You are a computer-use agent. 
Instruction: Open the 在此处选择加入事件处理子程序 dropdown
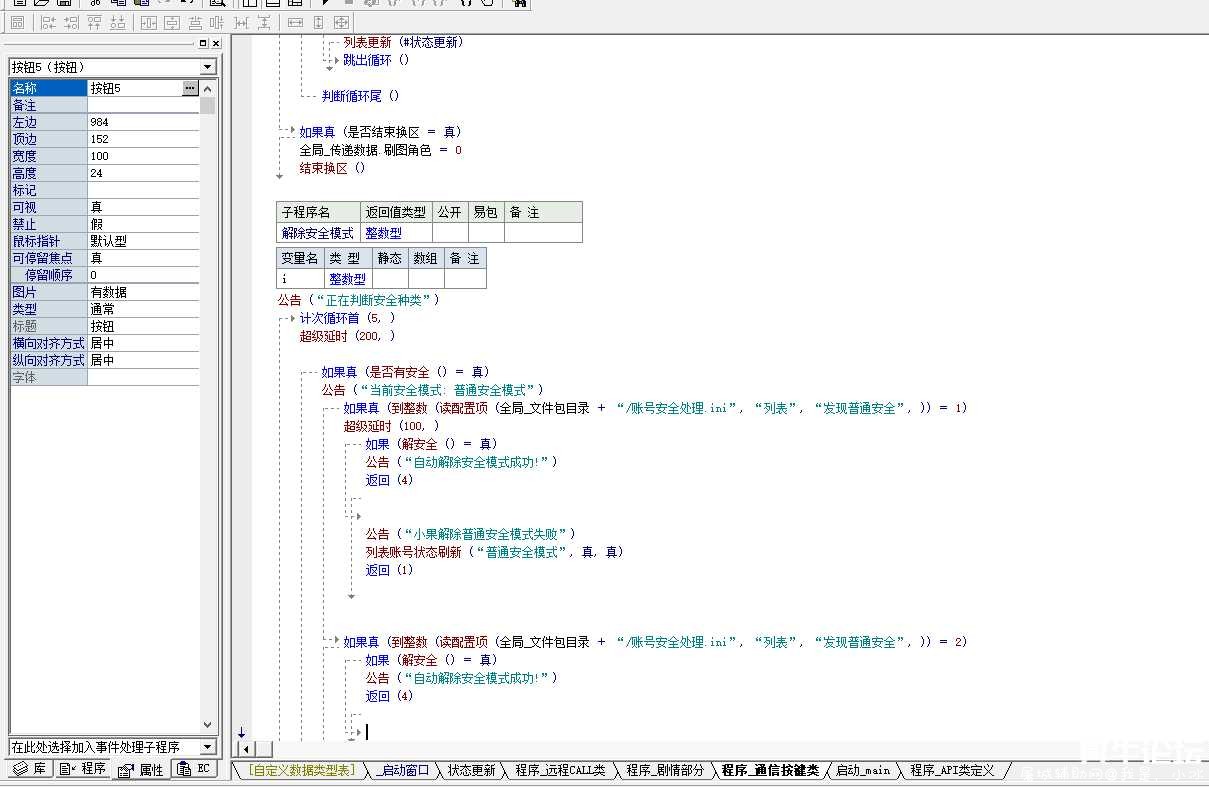208,747
